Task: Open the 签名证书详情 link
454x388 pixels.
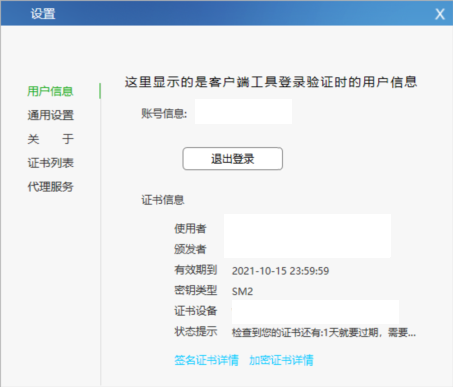Action: pos(206,360)
